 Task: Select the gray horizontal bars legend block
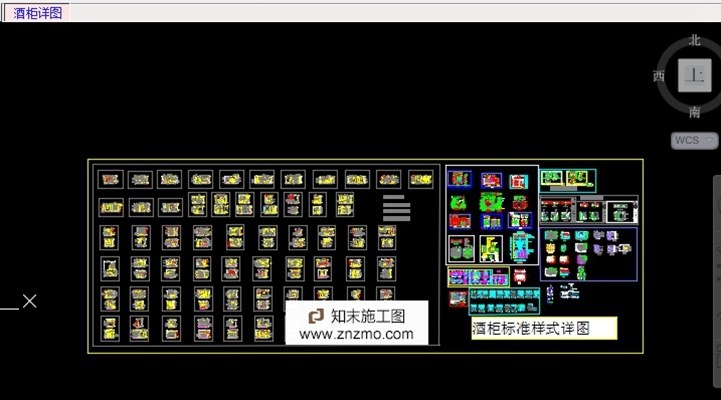point(396,208)
